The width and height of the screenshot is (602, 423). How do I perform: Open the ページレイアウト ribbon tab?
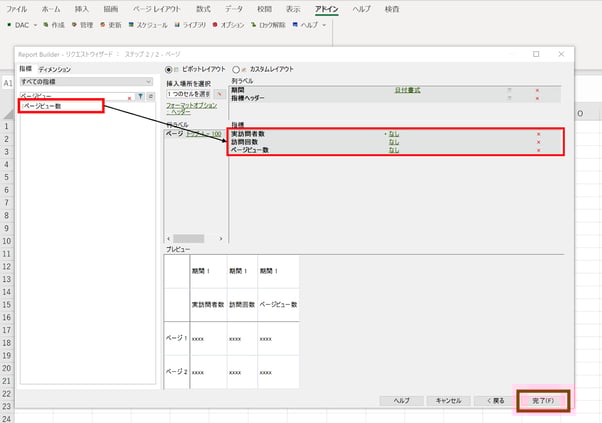click(156, 9)
